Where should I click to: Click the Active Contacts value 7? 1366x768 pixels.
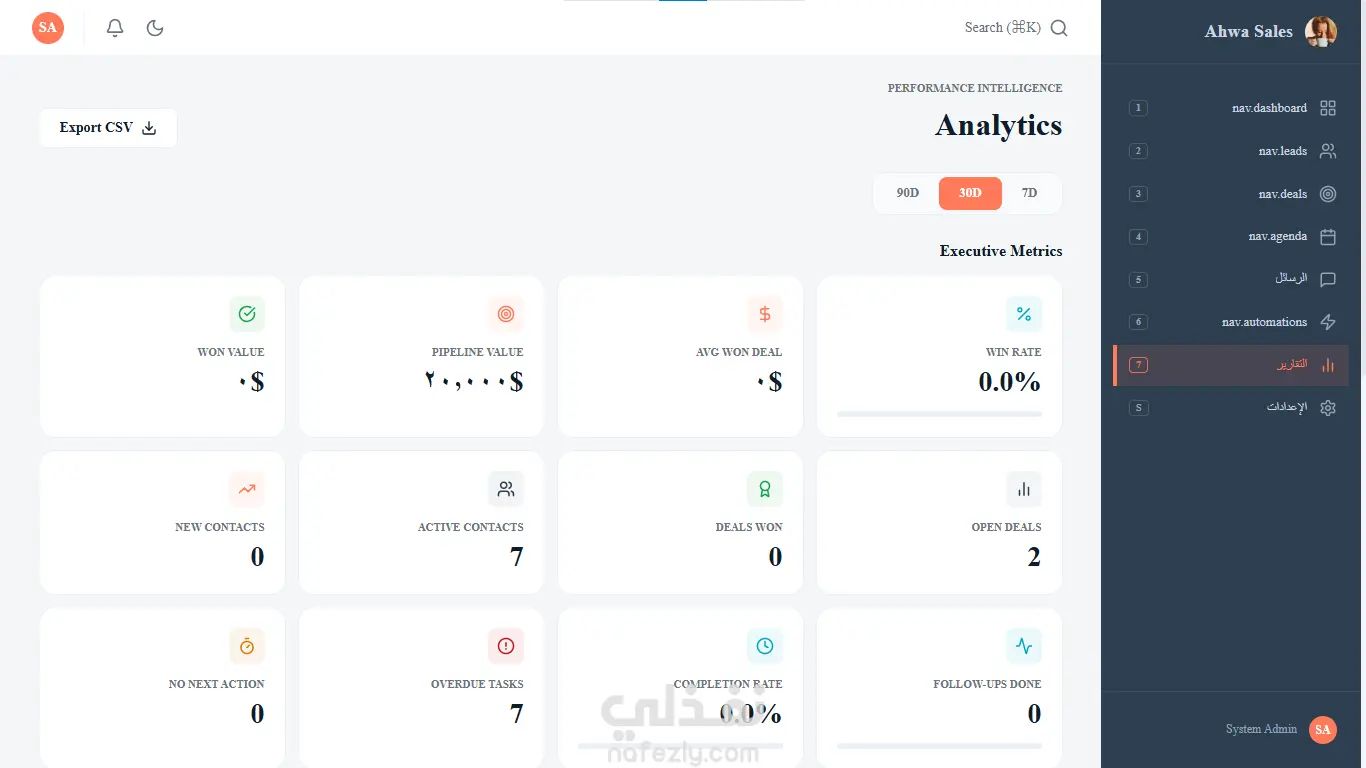click(517, 557)
